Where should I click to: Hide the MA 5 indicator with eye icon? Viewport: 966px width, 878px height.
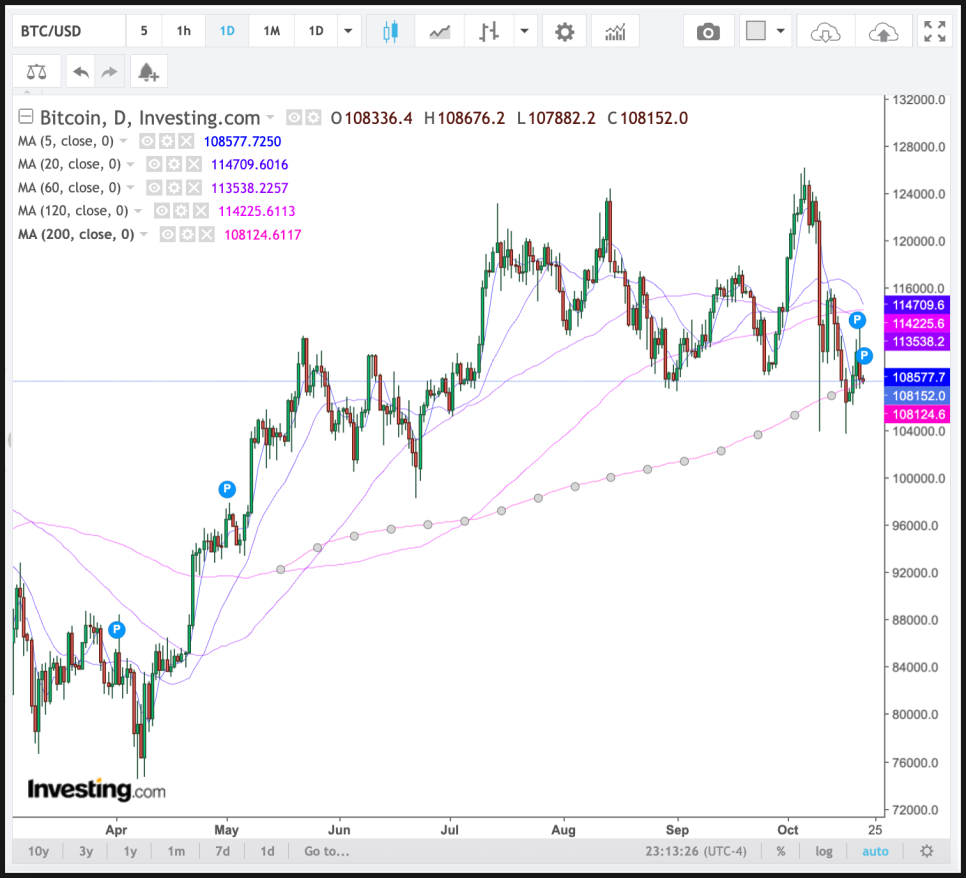tap(147, 142)
